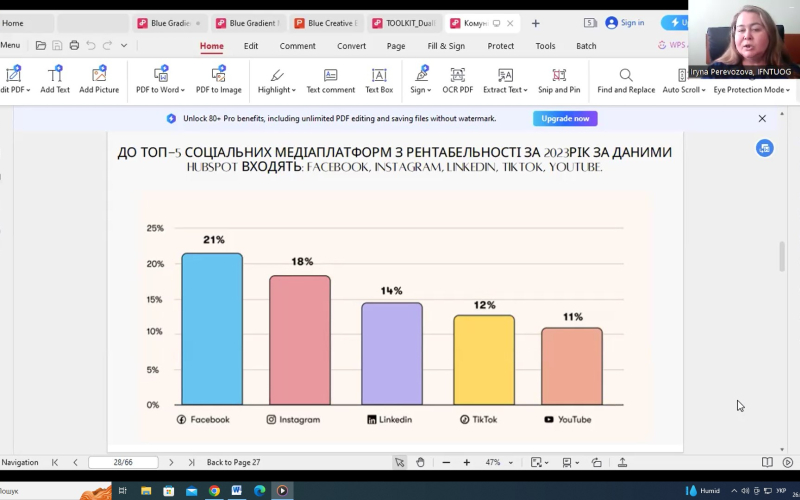Open Extract Text tool

pyautogui.click(x=505, y=80)
